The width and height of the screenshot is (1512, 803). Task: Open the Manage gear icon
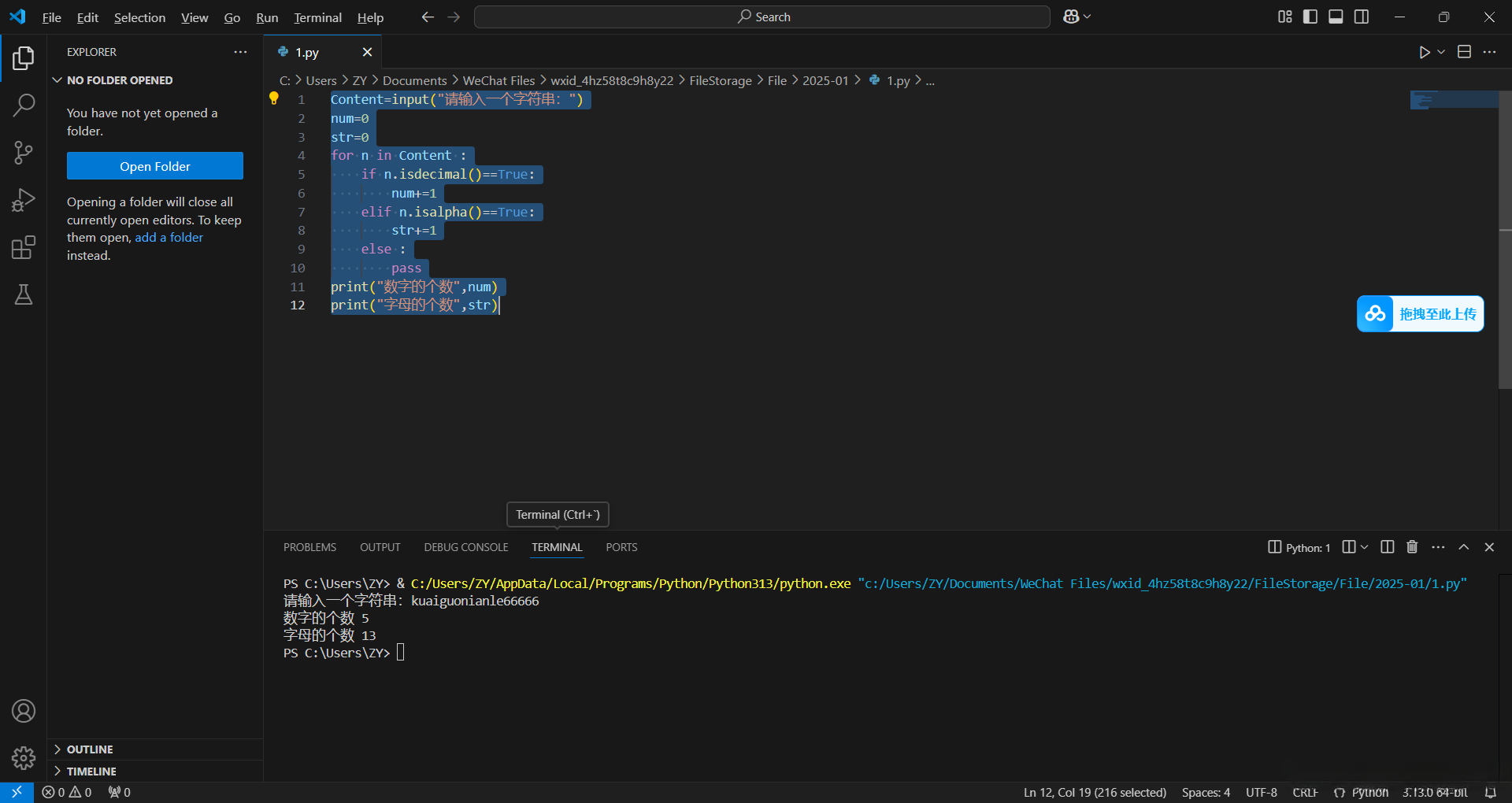(x=24, y=757)
